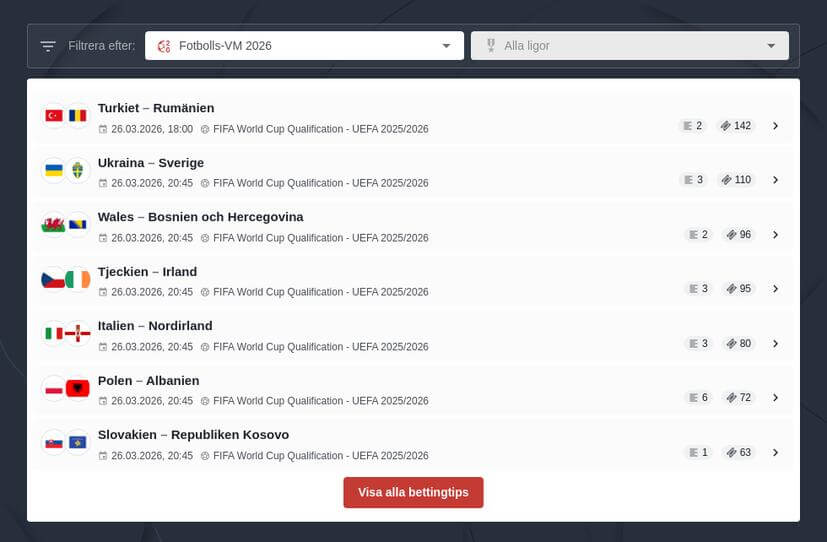Click the filter icon beside Filtrera efter

(x=47, y=46)
